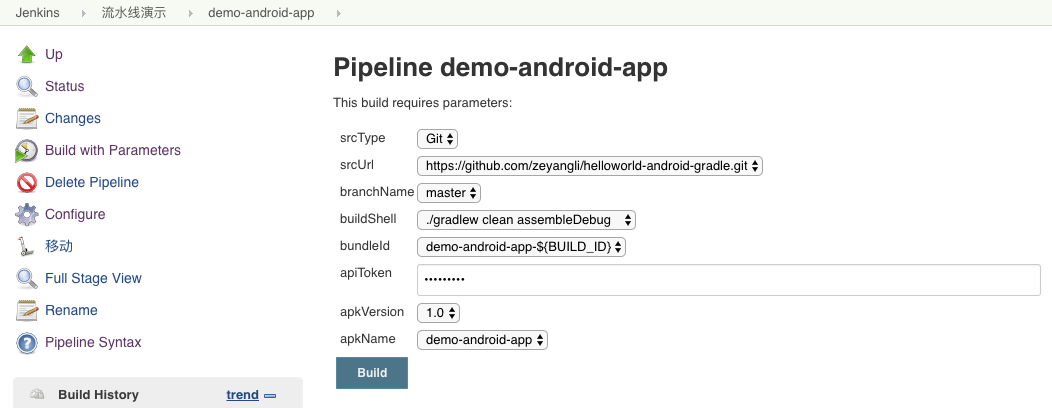The width and height of the screenshot is (1052, 408).
Task: Open the buildShell gradlew command dropdown
Action: click(526, 219)
